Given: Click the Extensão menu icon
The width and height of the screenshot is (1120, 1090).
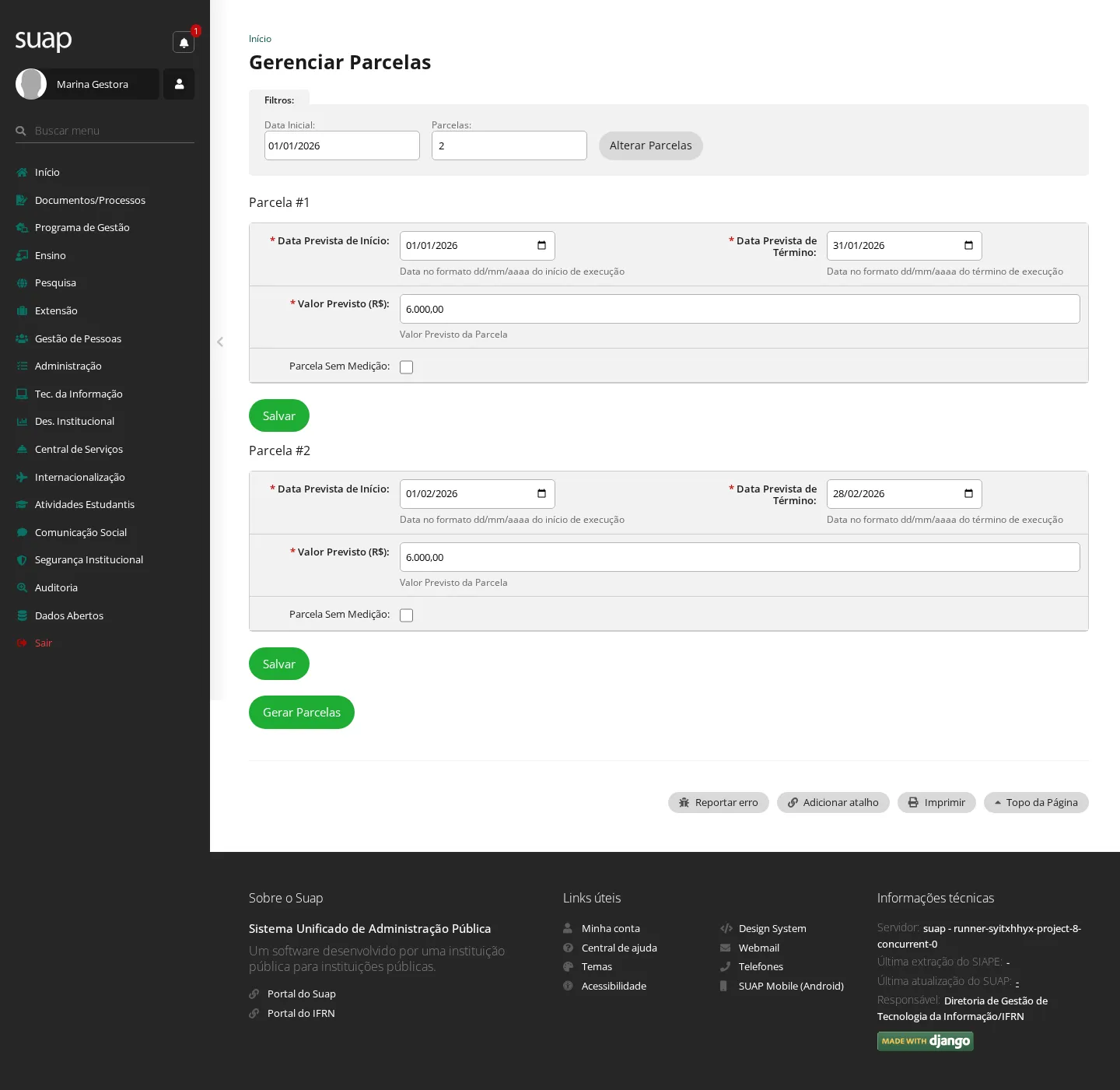Looking at the screenshot, I should click(22, 310).
